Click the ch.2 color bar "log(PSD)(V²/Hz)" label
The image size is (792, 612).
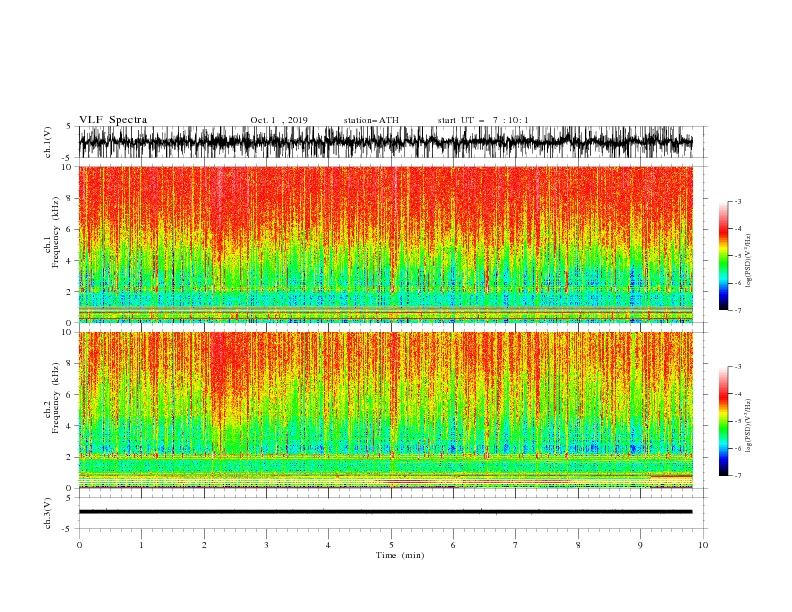tap(749, 426)
